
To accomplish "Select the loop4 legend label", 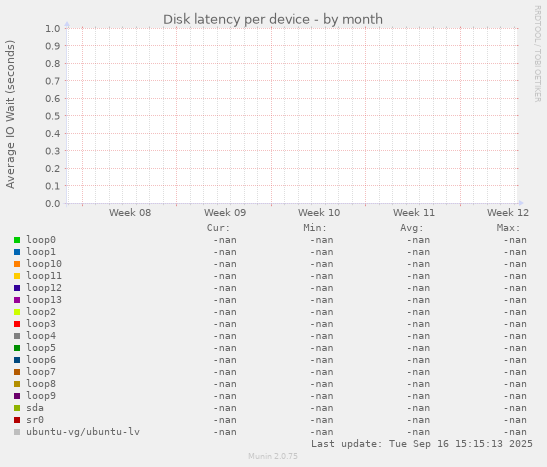I will (x=41, y=336).
